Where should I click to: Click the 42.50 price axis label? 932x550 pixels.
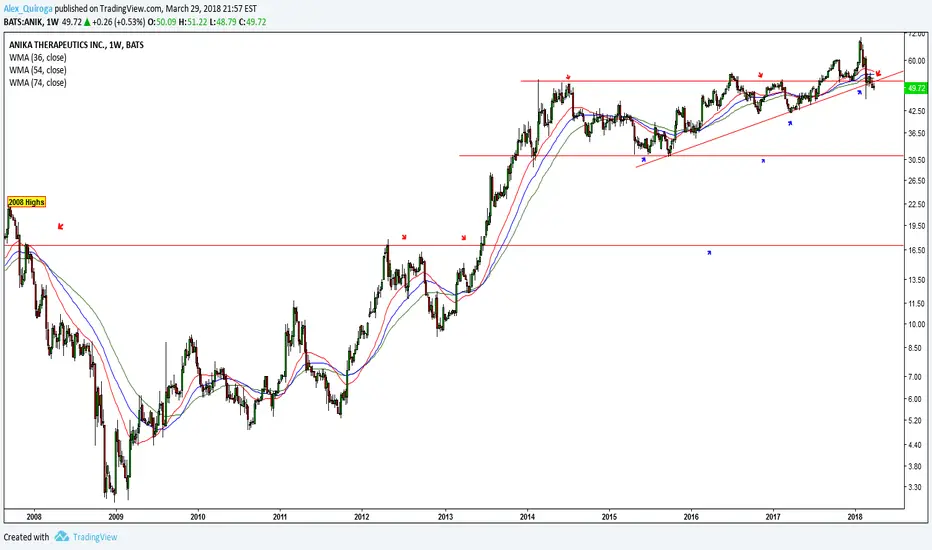click(917, 111)
